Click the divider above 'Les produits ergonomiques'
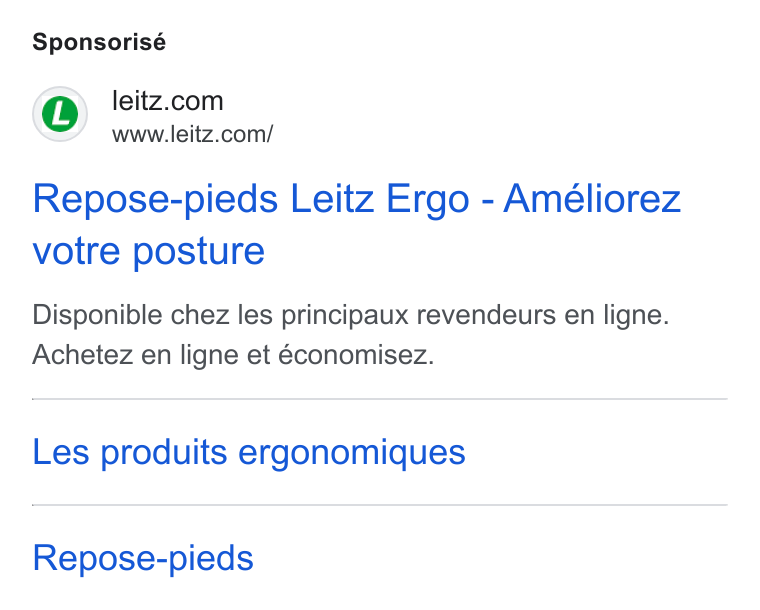The height and width of the screenshot is (610, 760). [x=380, y=399]
